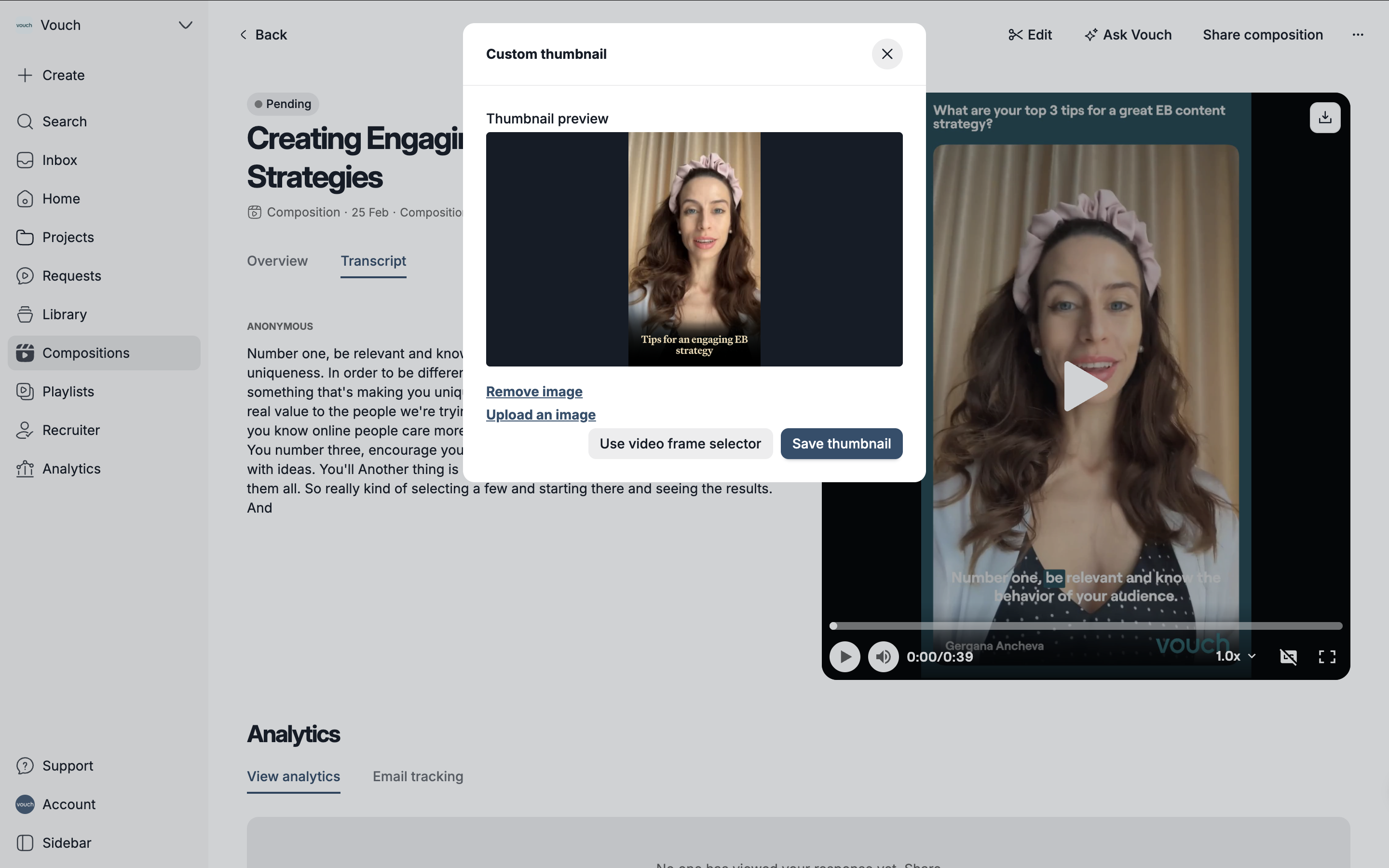Switch to the Overview tab
Viewport: 1389px width, 868px height.
tap(277, 261)
